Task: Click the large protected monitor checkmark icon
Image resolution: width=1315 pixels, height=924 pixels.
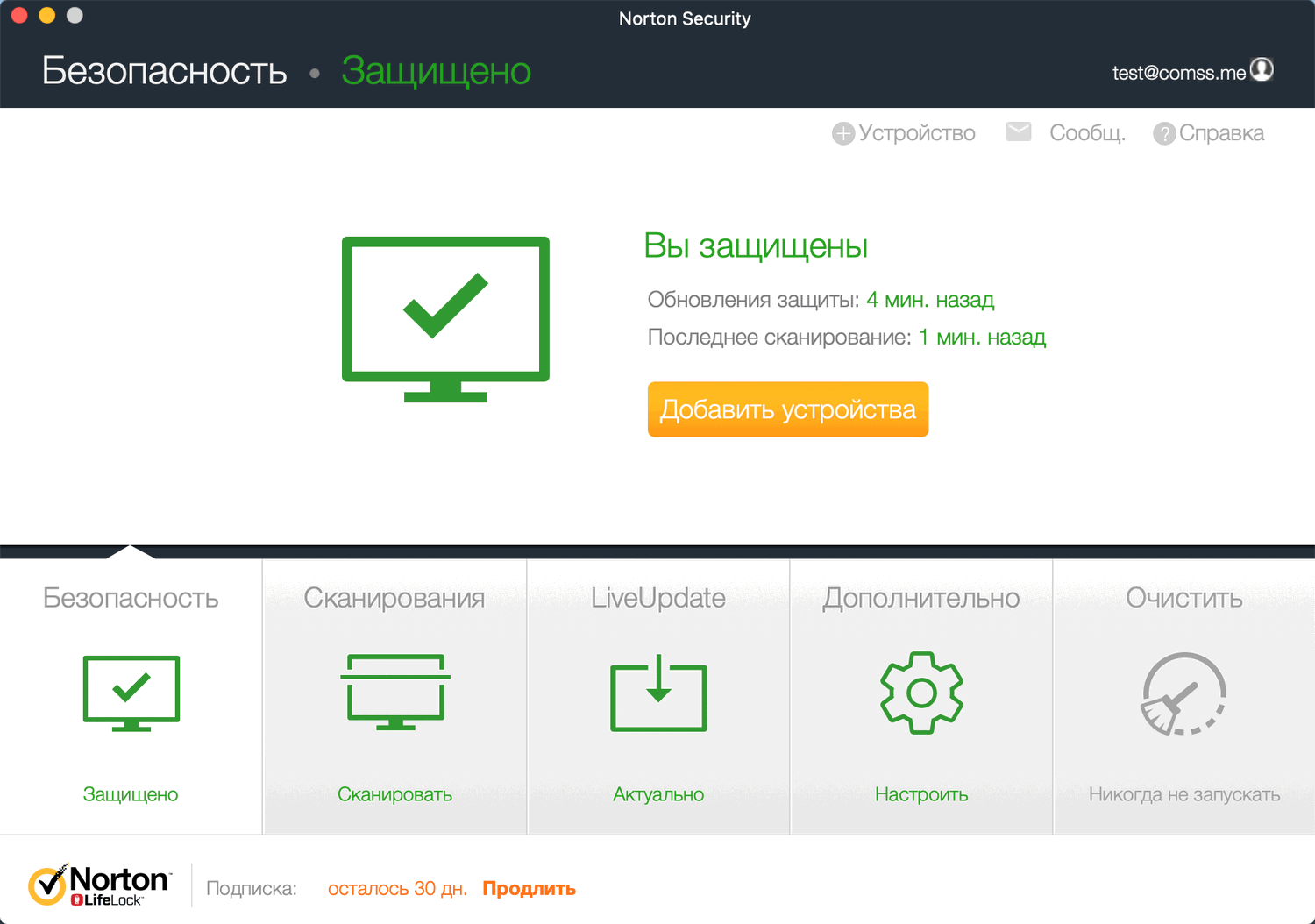Action: pyautogui.click(x=445, y=319)
